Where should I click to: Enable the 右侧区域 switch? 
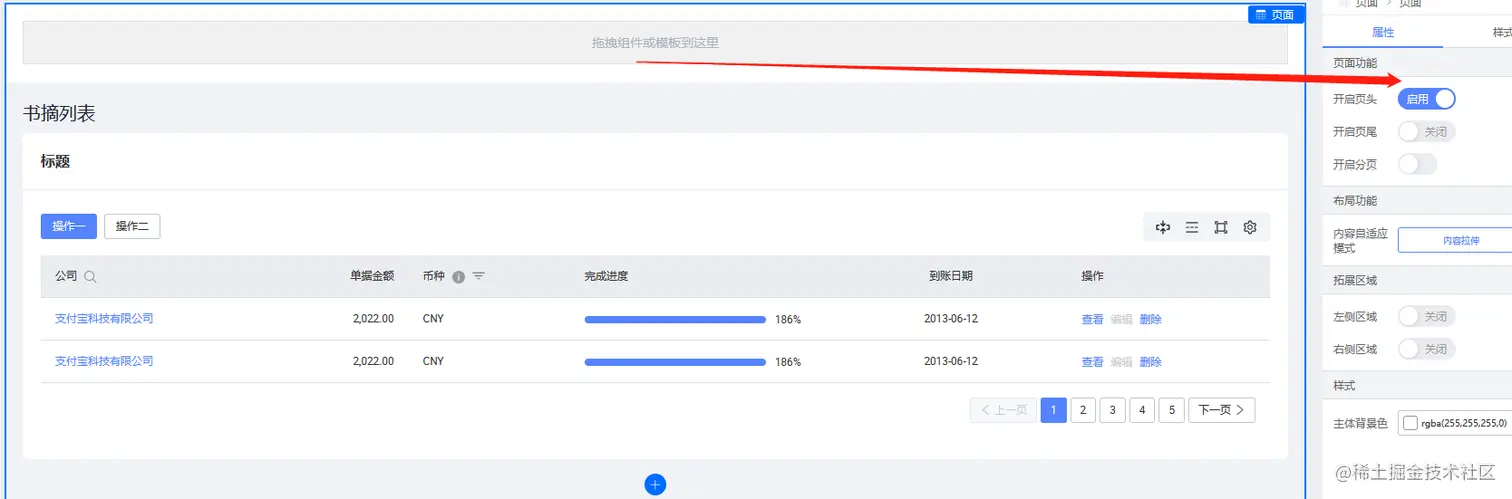(1426, 349)
